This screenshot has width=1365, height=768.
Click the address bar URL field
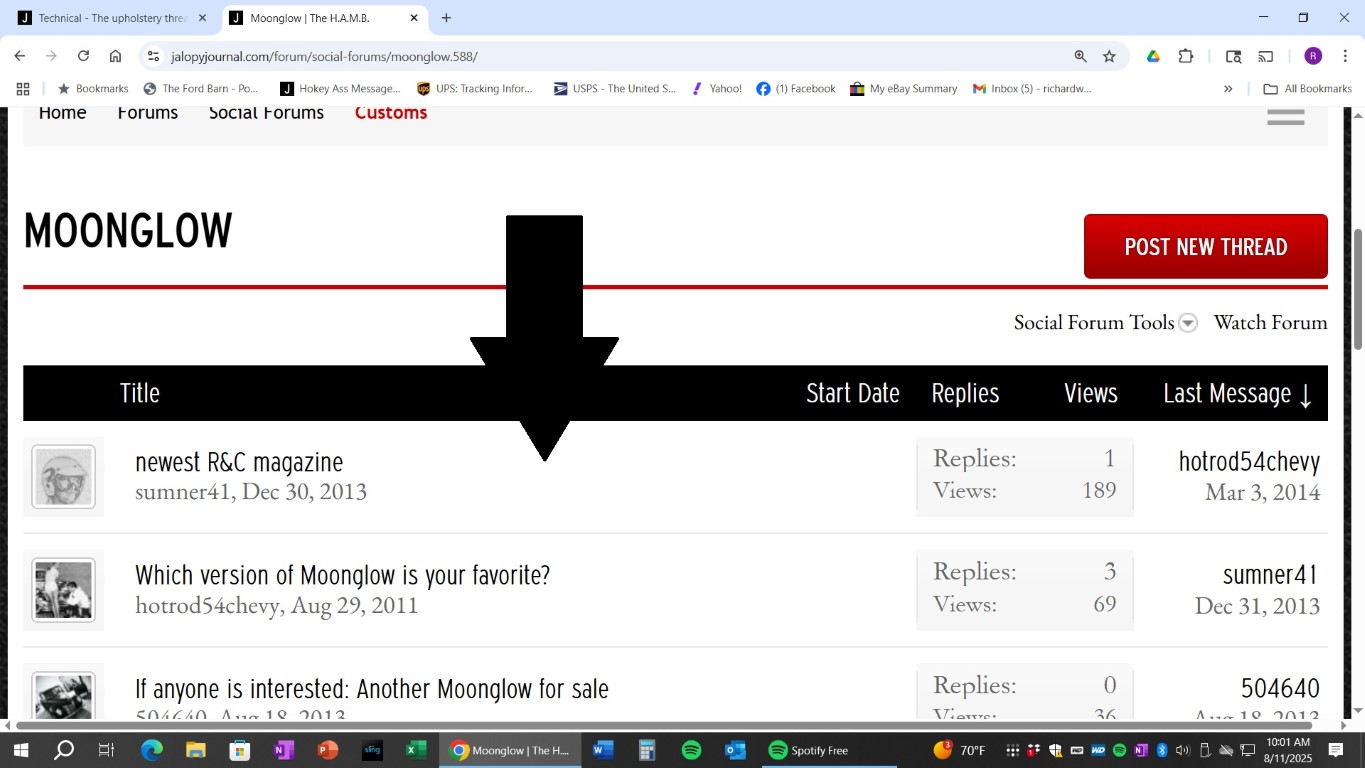[600, 56]
